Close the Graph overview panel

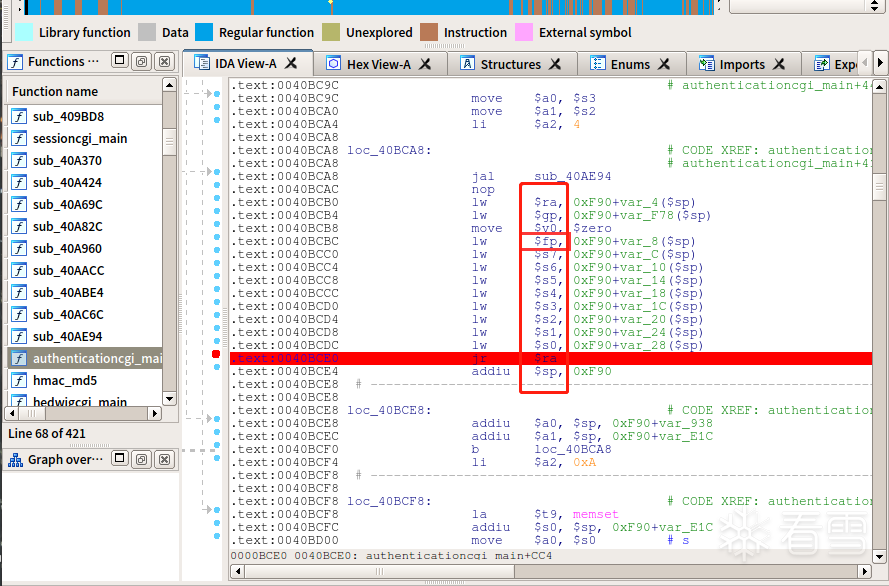click(164, 459)
